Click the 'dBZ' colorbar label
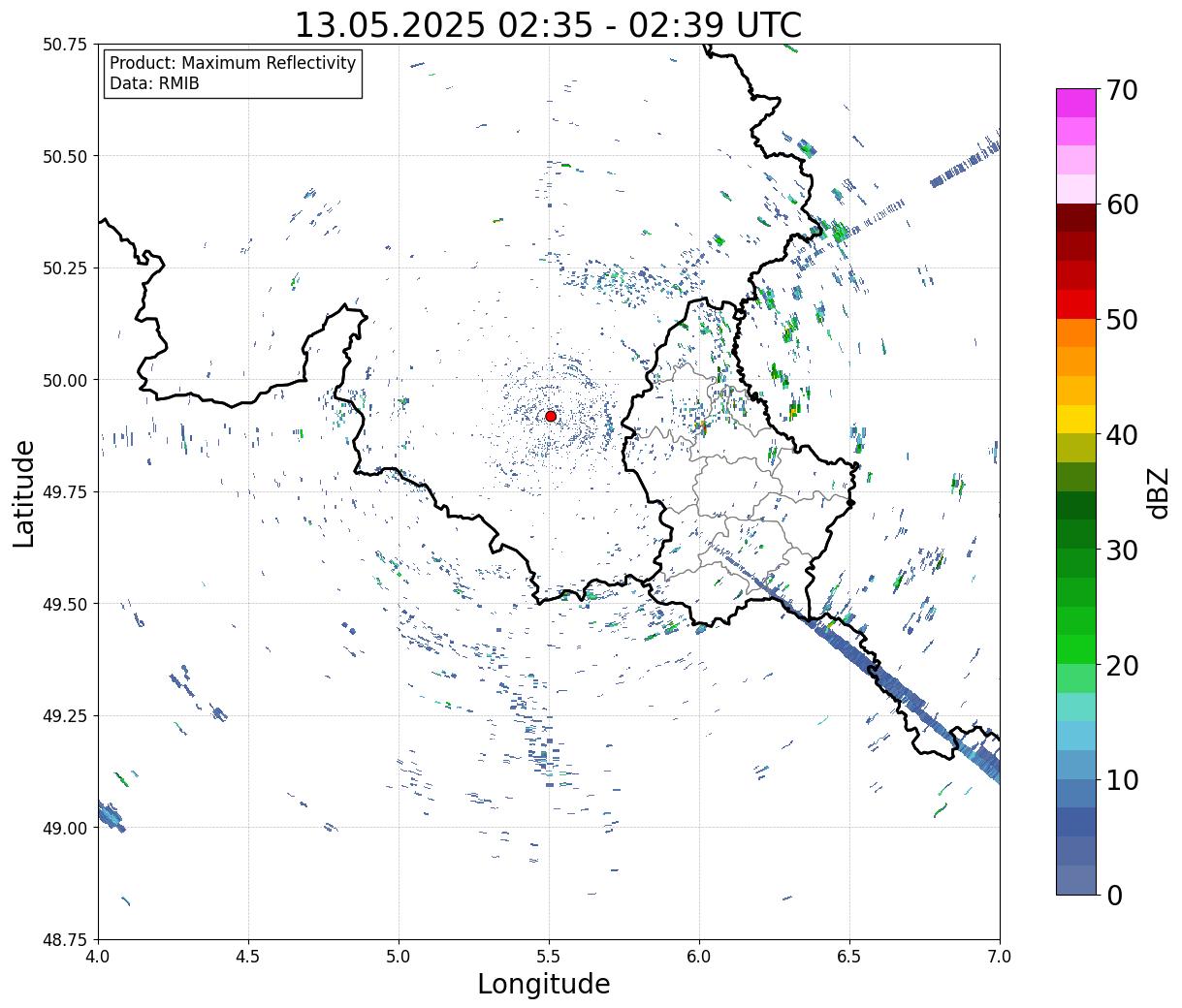The width and height of the screenshot is (1182, 1008). tap(1158, 492)
